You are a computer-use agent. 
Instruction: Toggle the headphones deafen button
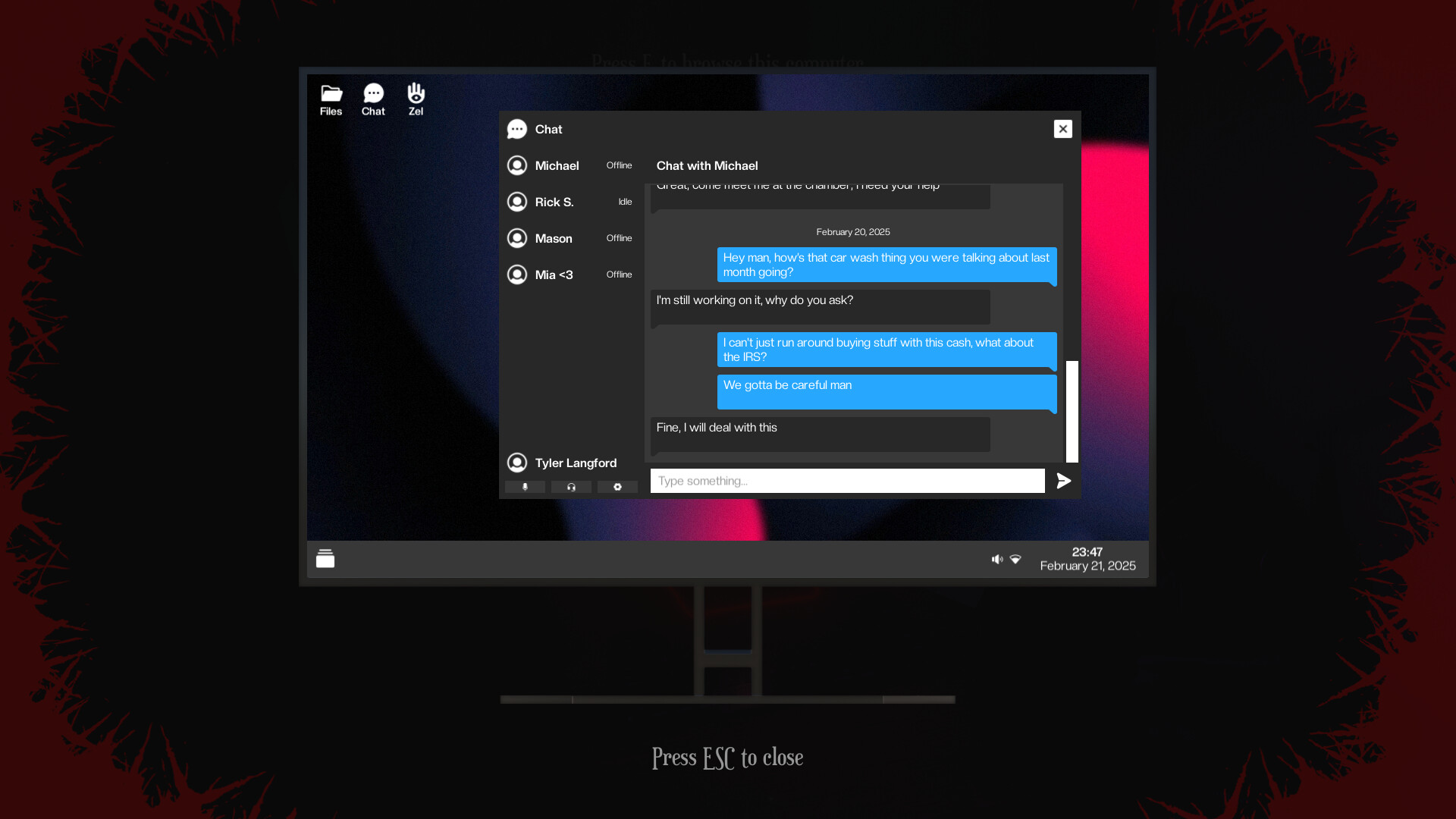(571, 487)
